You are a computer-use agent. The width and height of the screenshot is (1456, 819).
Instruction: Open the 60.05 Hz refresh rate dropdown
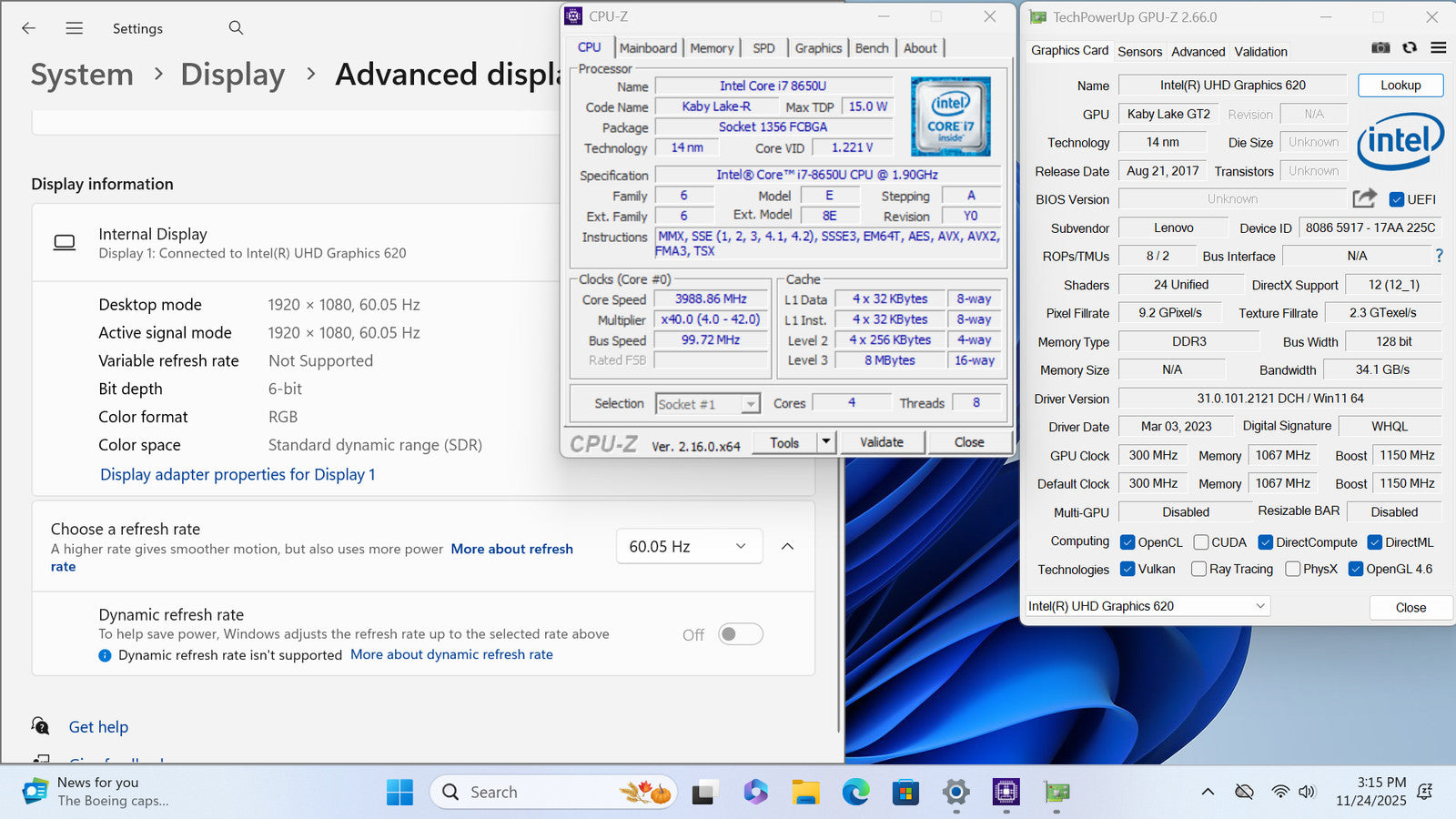(689, 547)
